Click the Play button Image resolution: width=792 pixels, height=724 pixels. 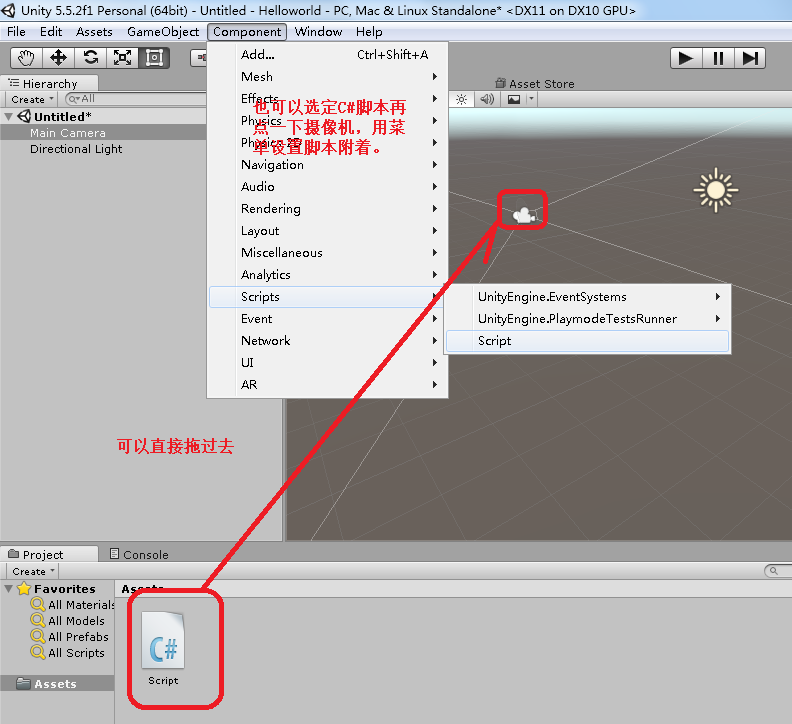coord(686,58)
